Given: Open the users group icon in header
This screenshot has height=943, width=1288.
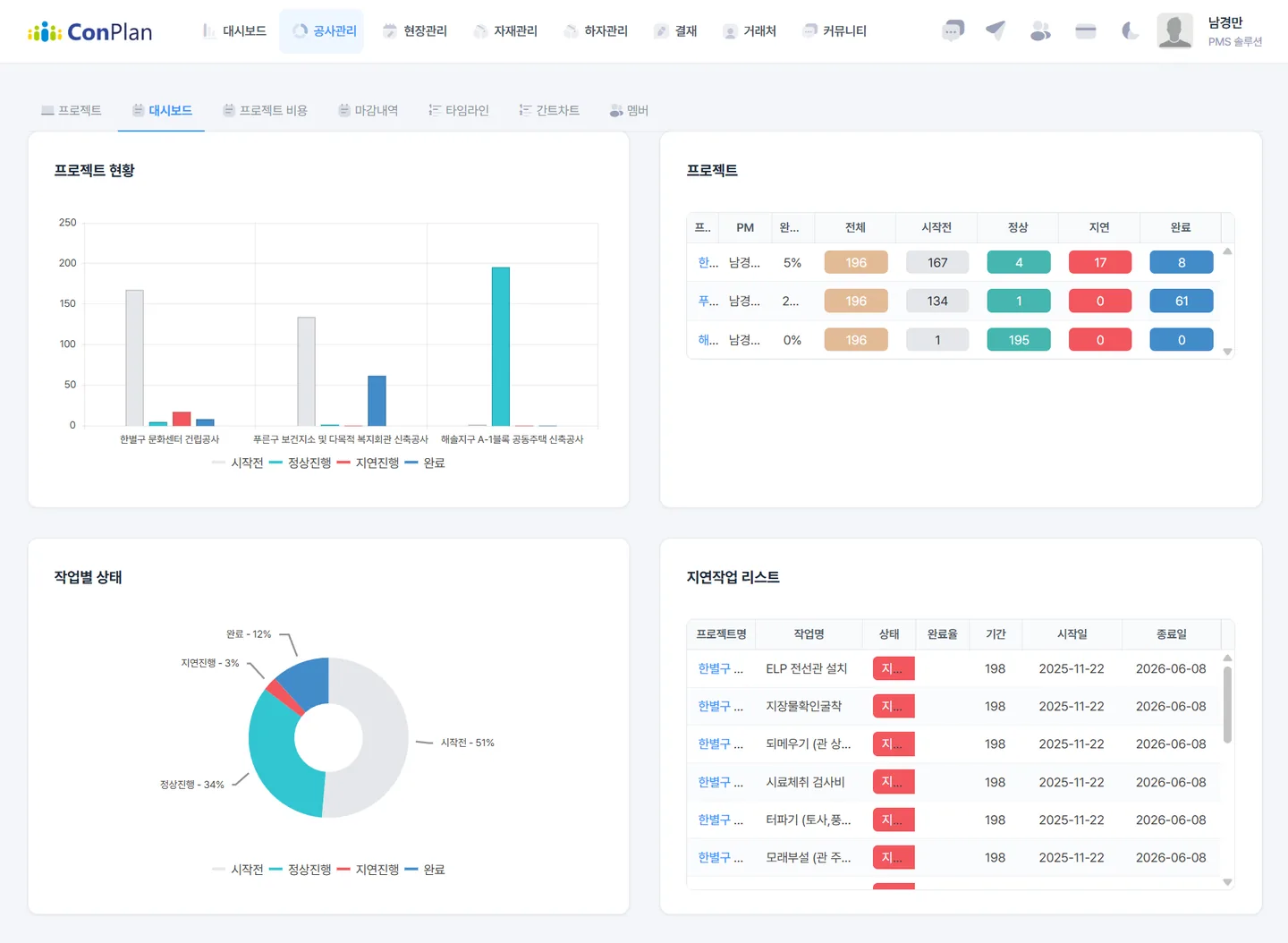Looking at the screenshot, I should click(x=1040, y=31).
